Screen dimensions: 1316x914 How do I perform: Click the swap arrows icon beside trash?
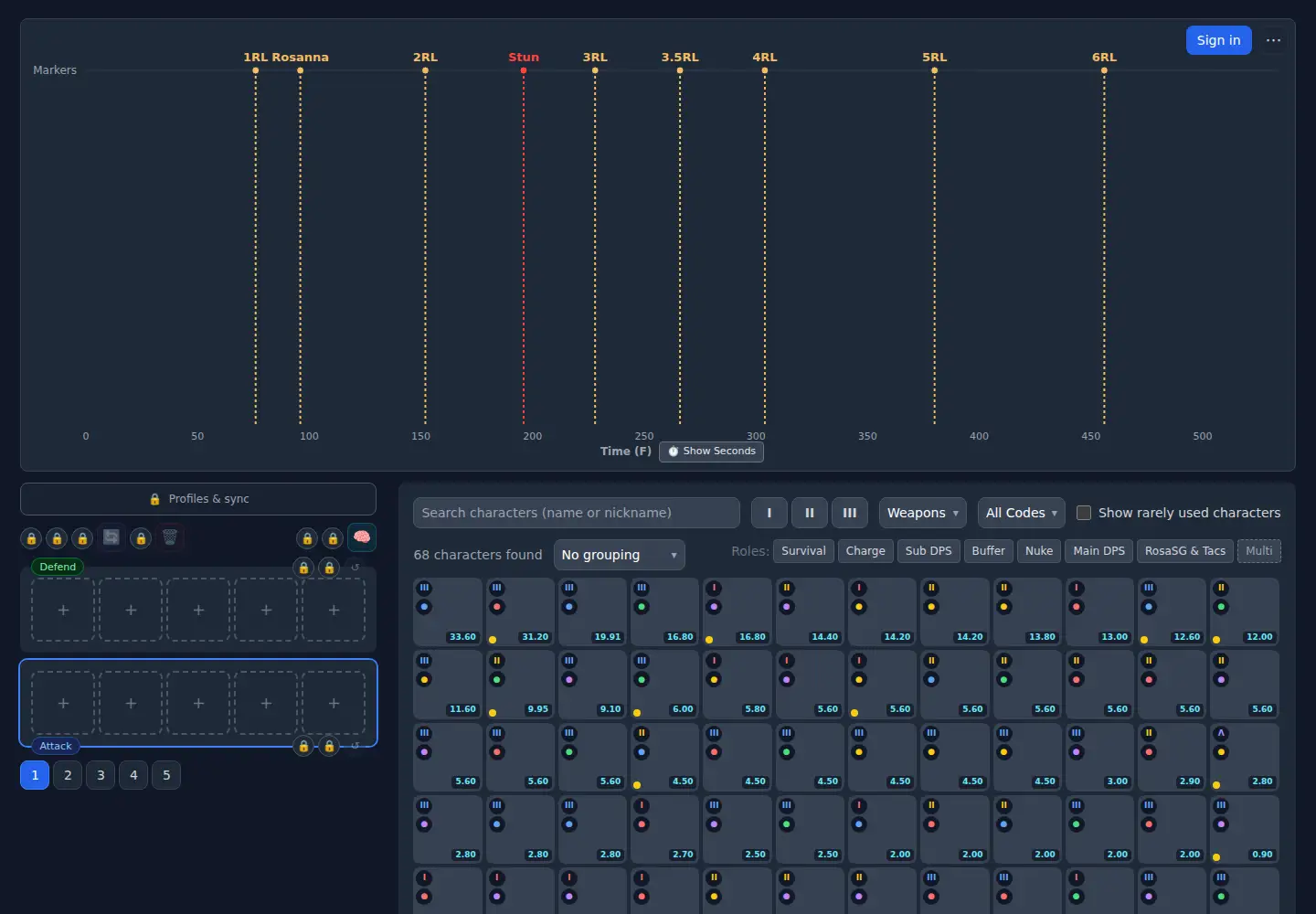111,537
